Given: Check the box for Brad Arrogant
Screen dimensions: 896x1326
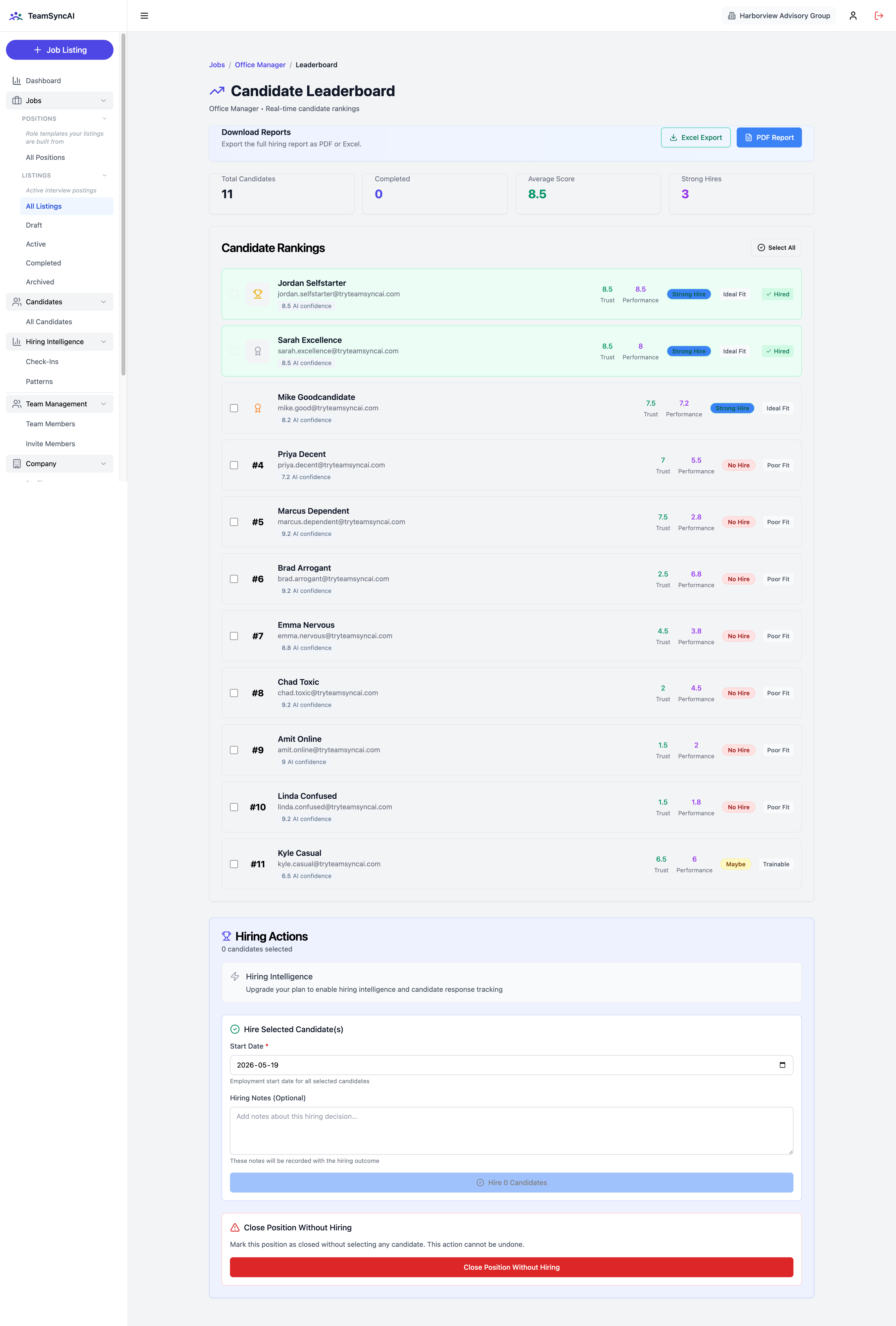Looking at the screenshot, I should (x=234, y=579).
